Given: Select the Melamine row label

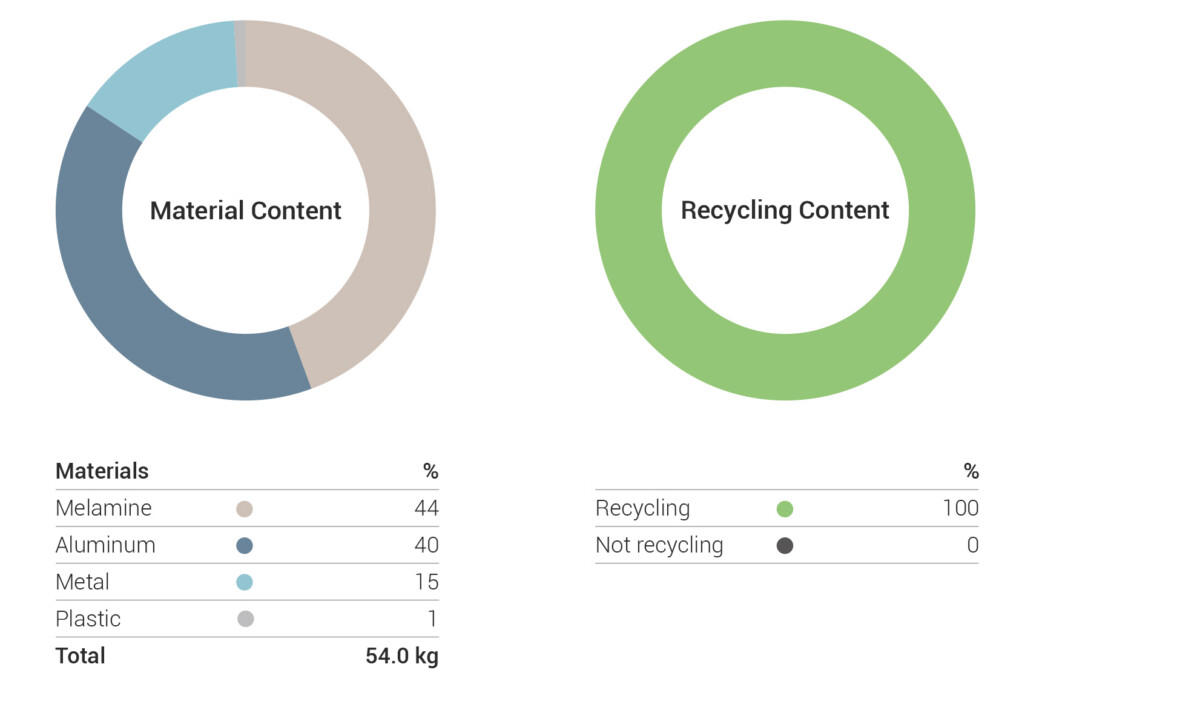Looking at the screenshot, I should point(104,508).
